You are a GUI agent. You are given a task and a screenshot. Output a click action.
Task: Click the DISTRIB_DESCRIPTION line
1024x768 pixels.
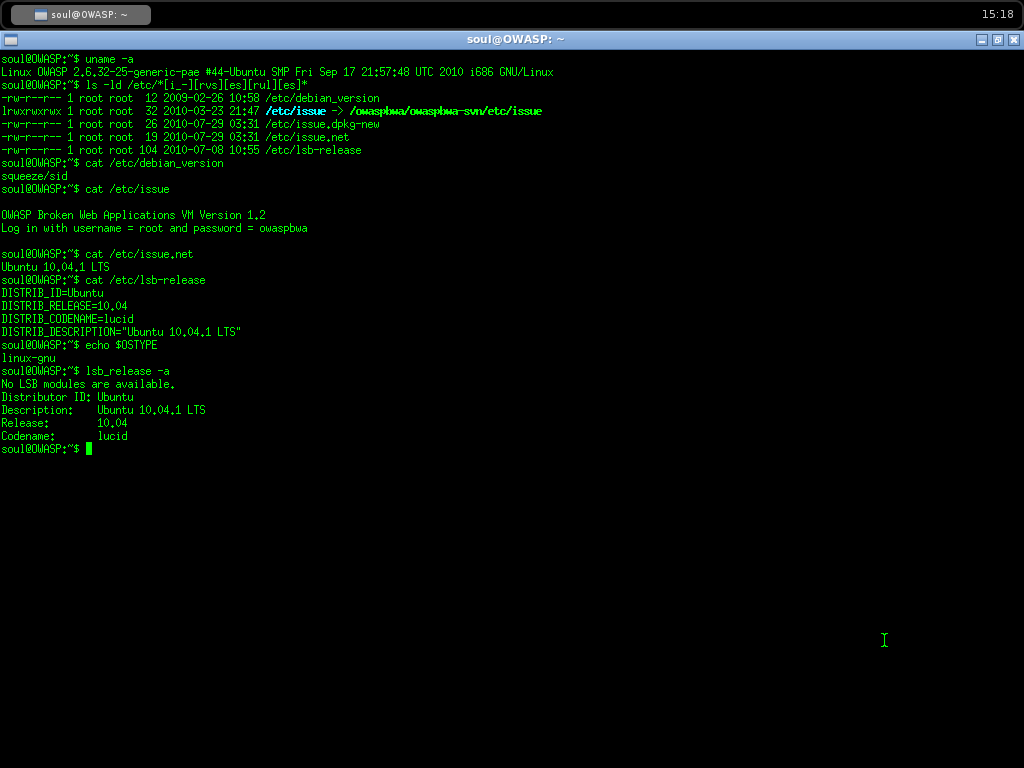point(121,332)
